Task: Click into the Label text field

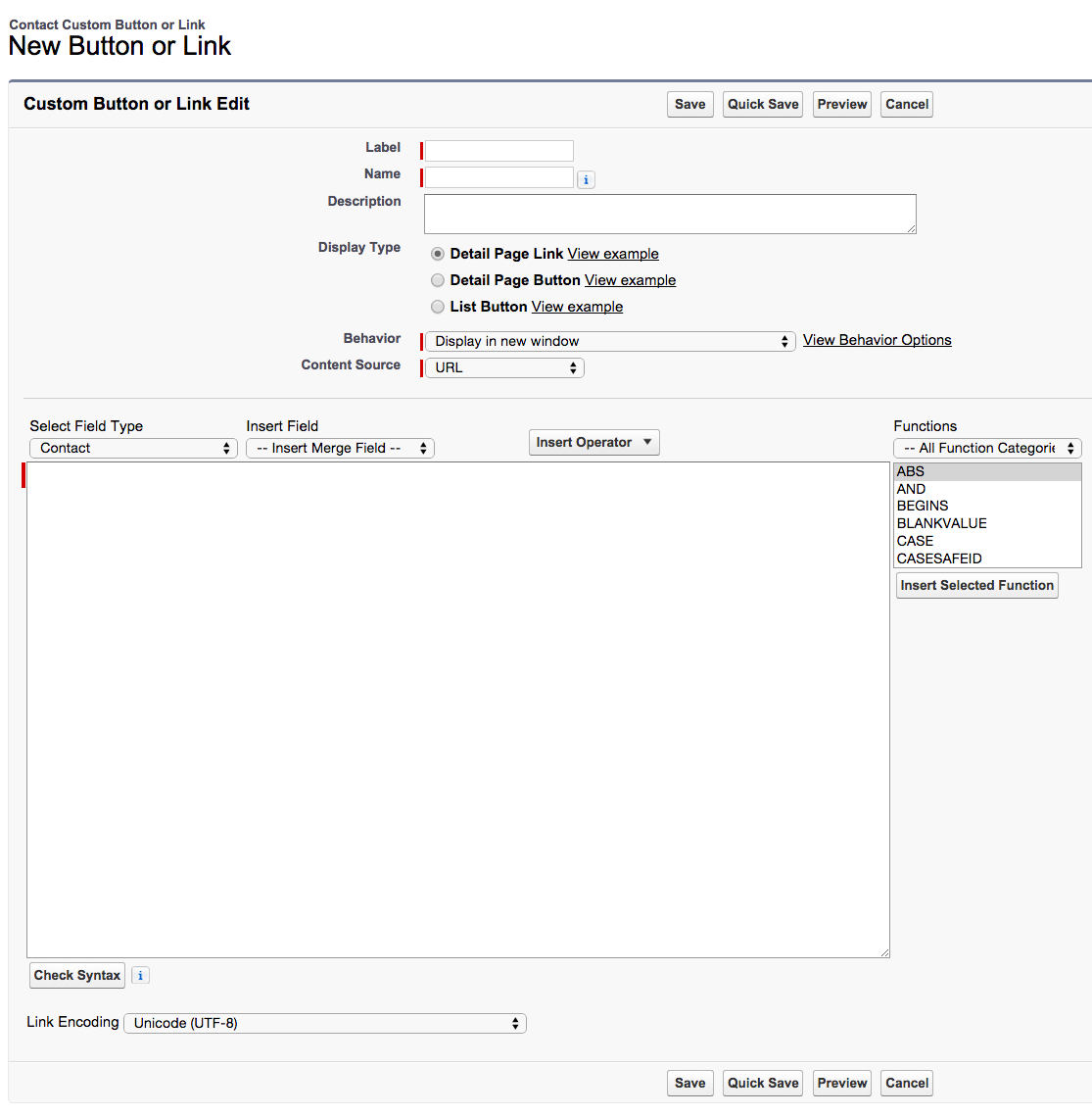Action: point(499,151)
